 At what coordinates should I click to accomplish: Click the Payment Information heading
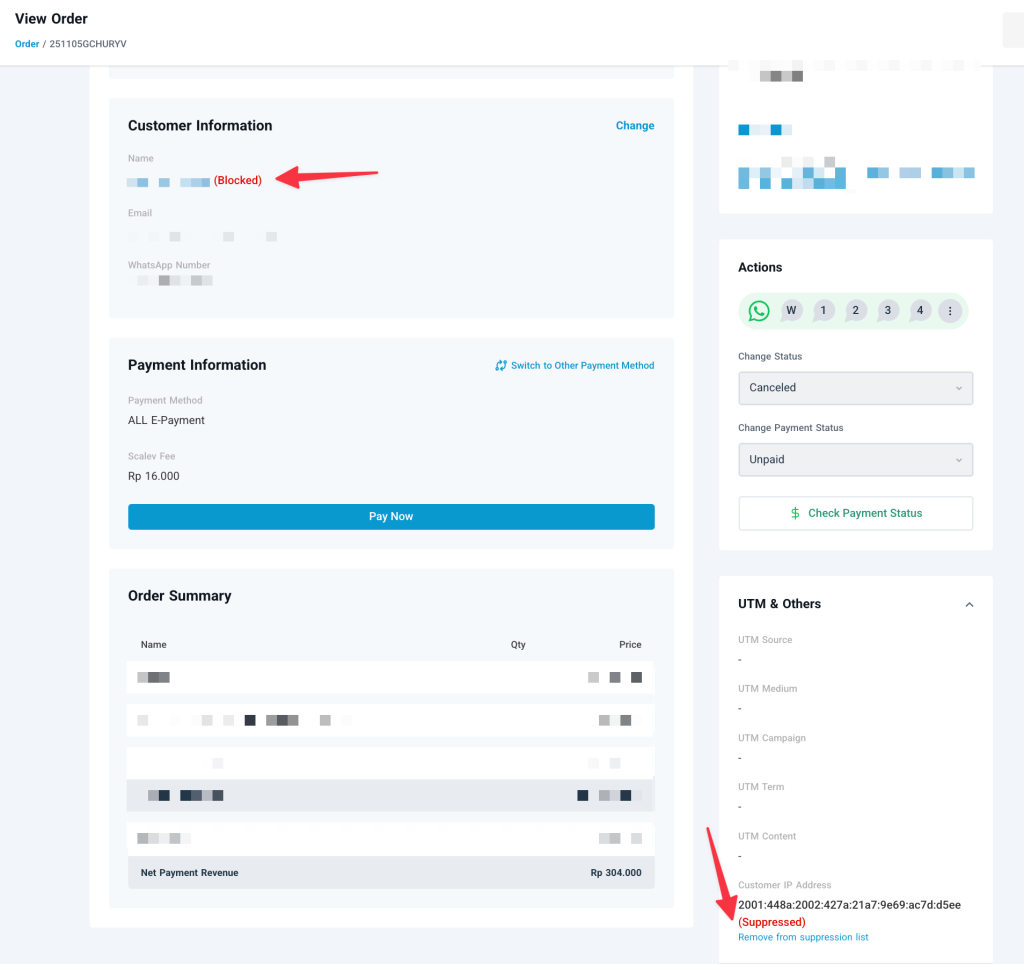pos(197,365)
